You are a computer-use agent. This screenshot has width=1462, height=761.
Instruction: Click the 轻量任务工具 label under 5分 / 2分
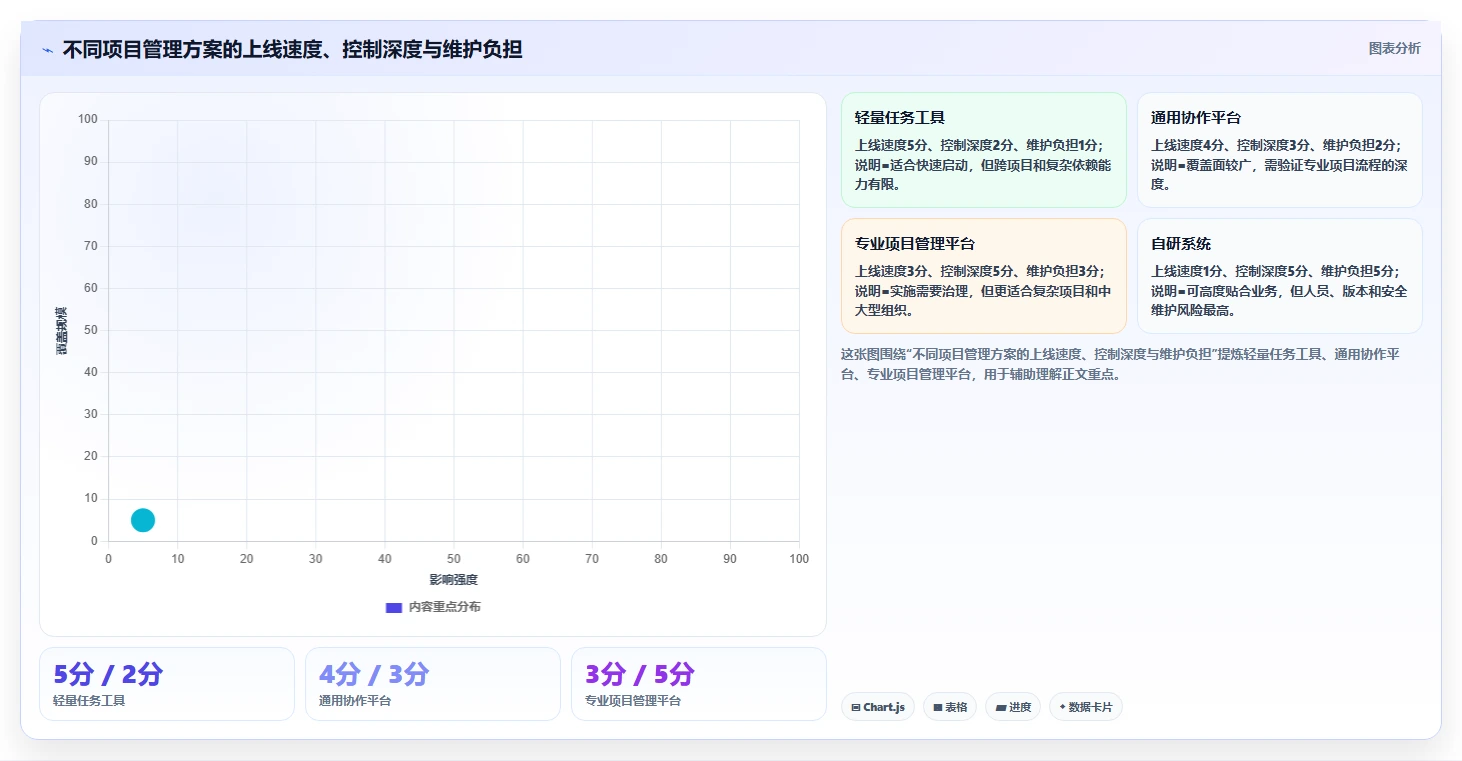89,701
